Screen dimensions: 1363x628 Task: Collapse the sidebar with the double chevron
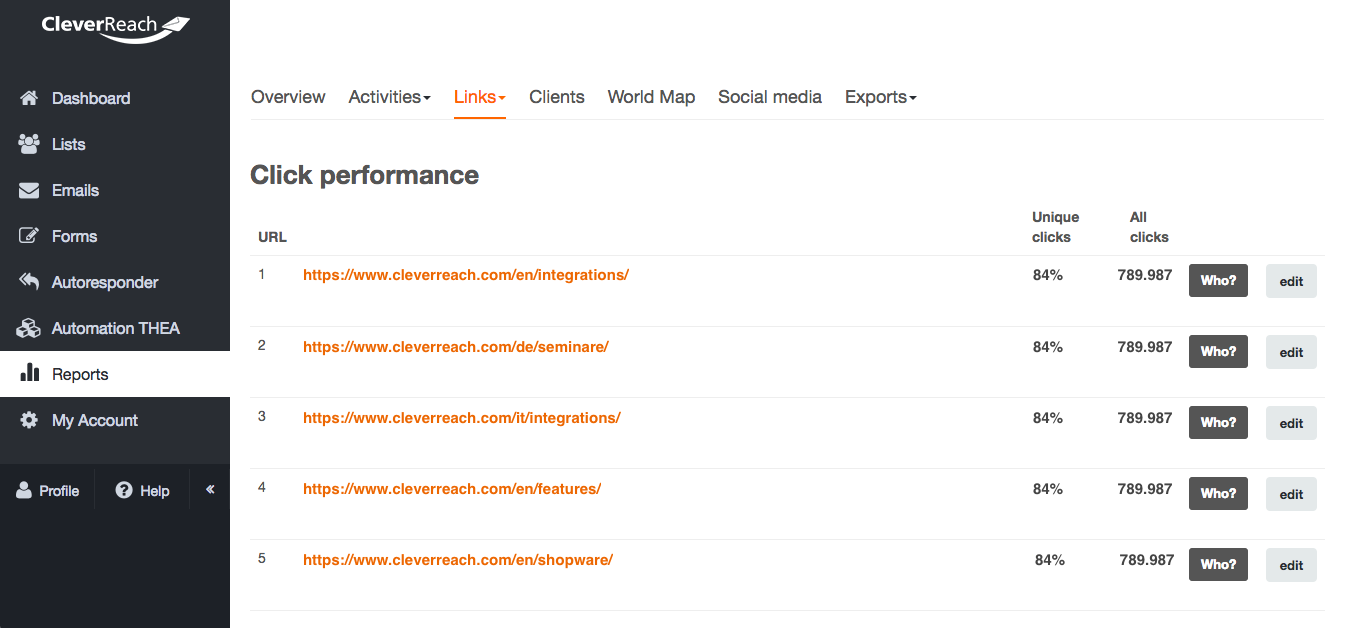[x=210, y=489]
